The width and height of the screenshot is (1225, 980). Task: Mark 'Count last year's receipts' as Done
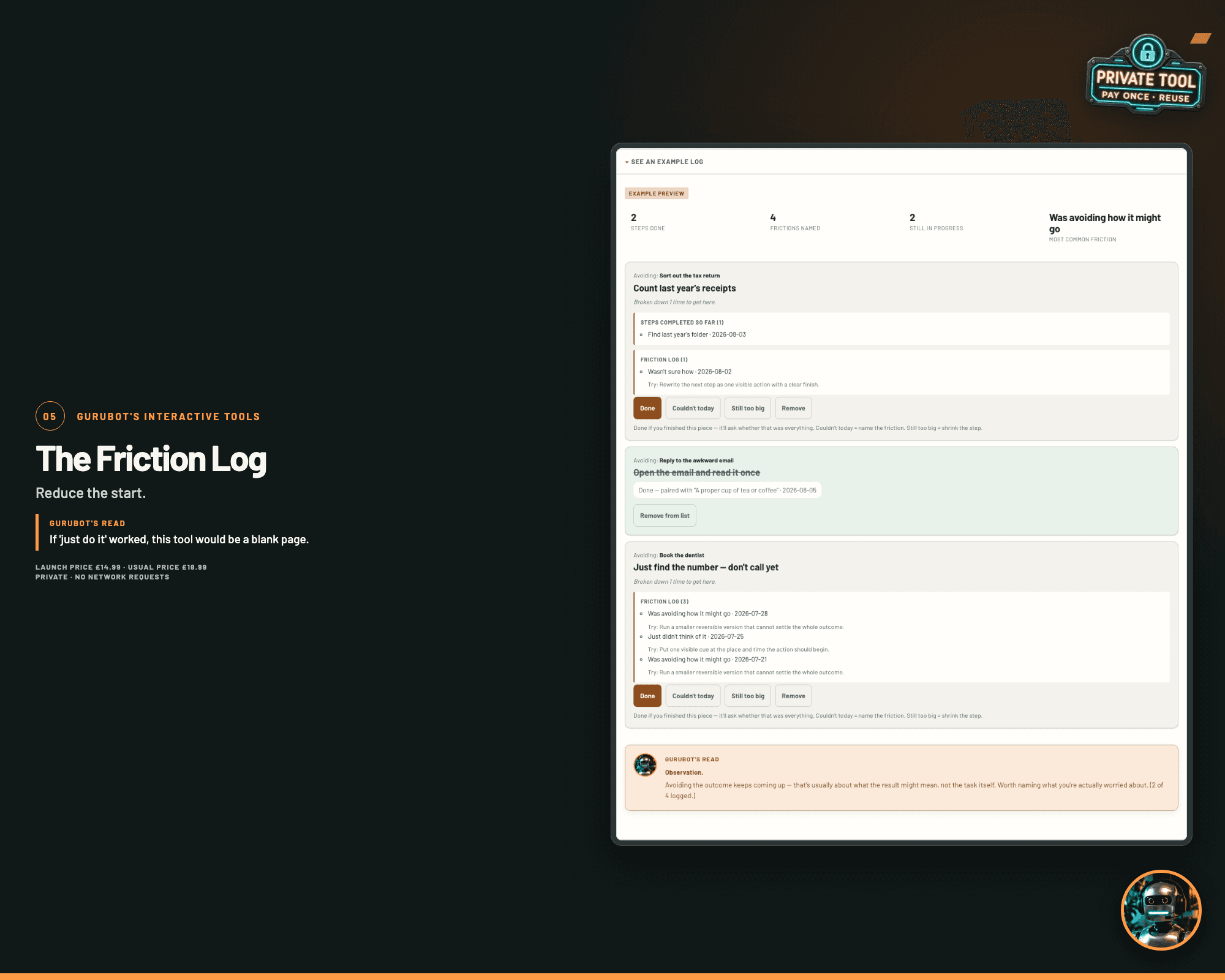click(647, 409)
